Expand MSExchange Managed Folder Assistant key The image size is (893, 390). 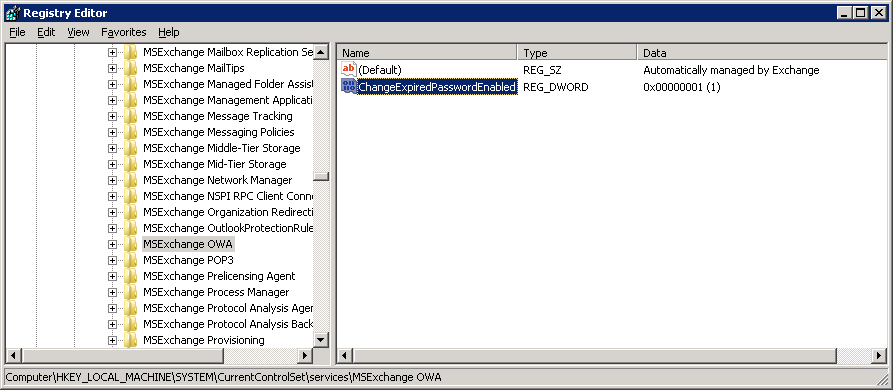point(112,84)
